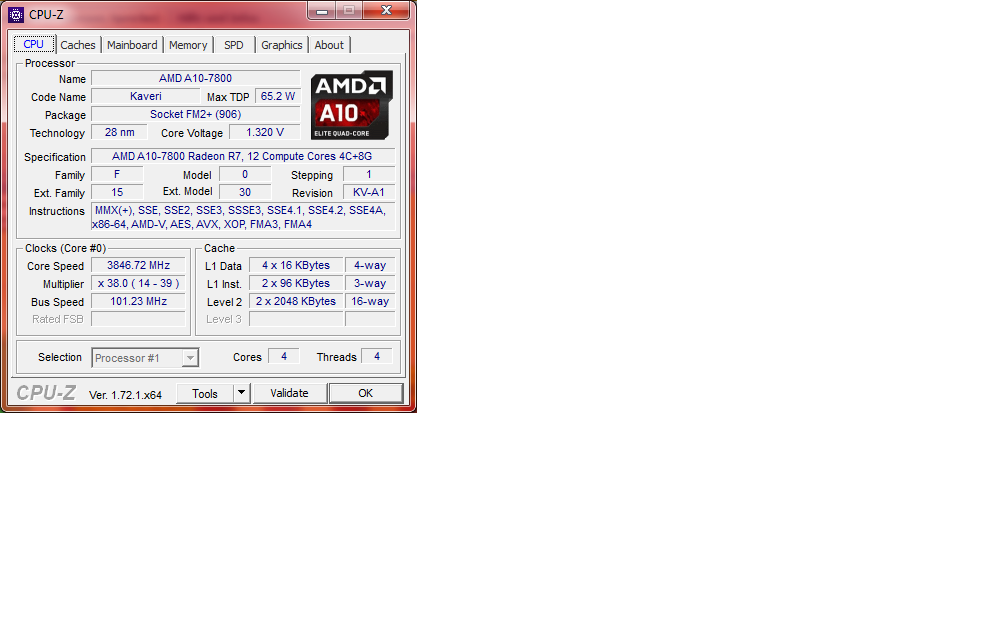Open the Graphics tab
Image resolution: width=1008 pixels, height=630 pixels.
282,45
